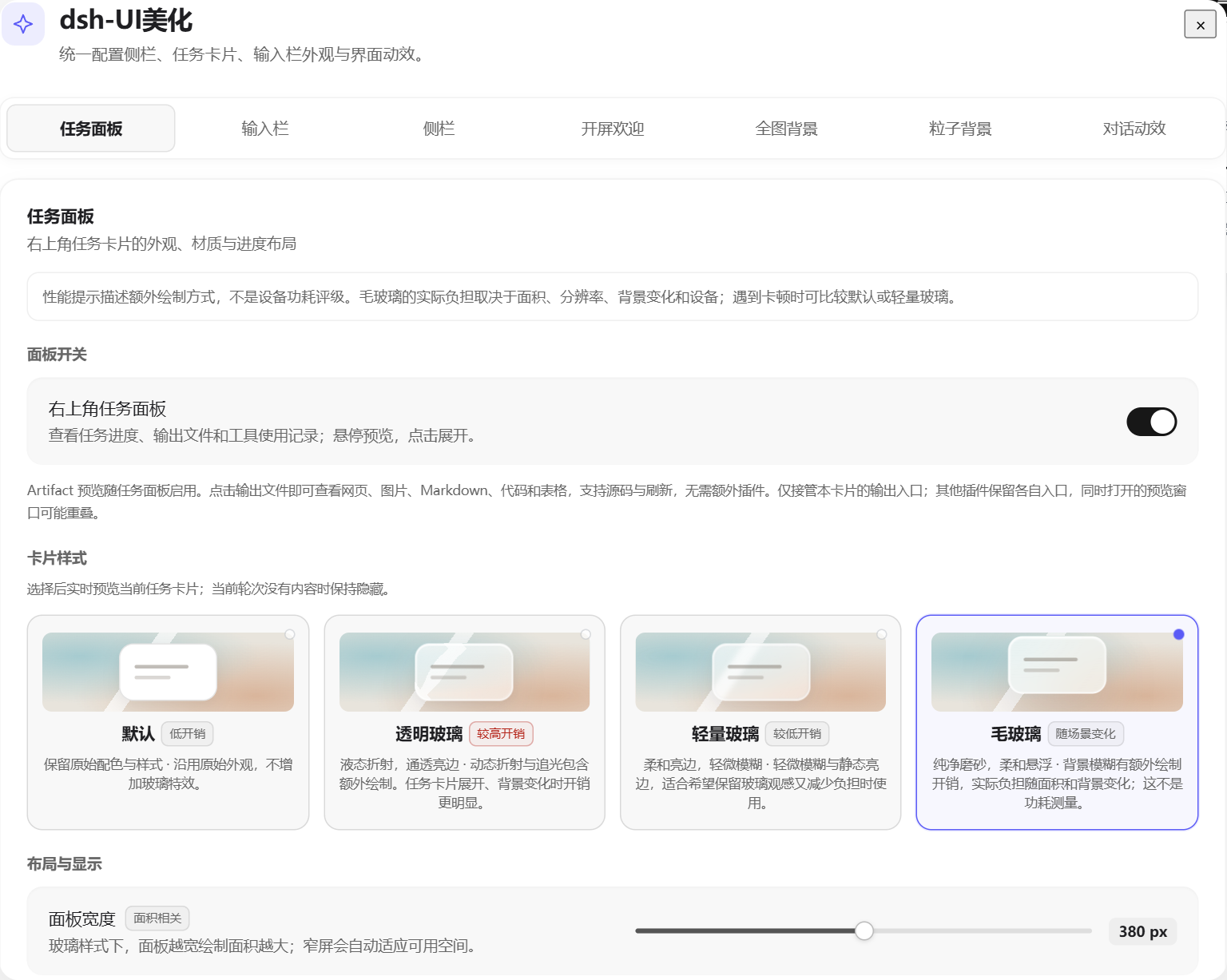Select the 毛玻璃 card style radio
This screenshot has height=980, width=1227.
pos(1178,634)
